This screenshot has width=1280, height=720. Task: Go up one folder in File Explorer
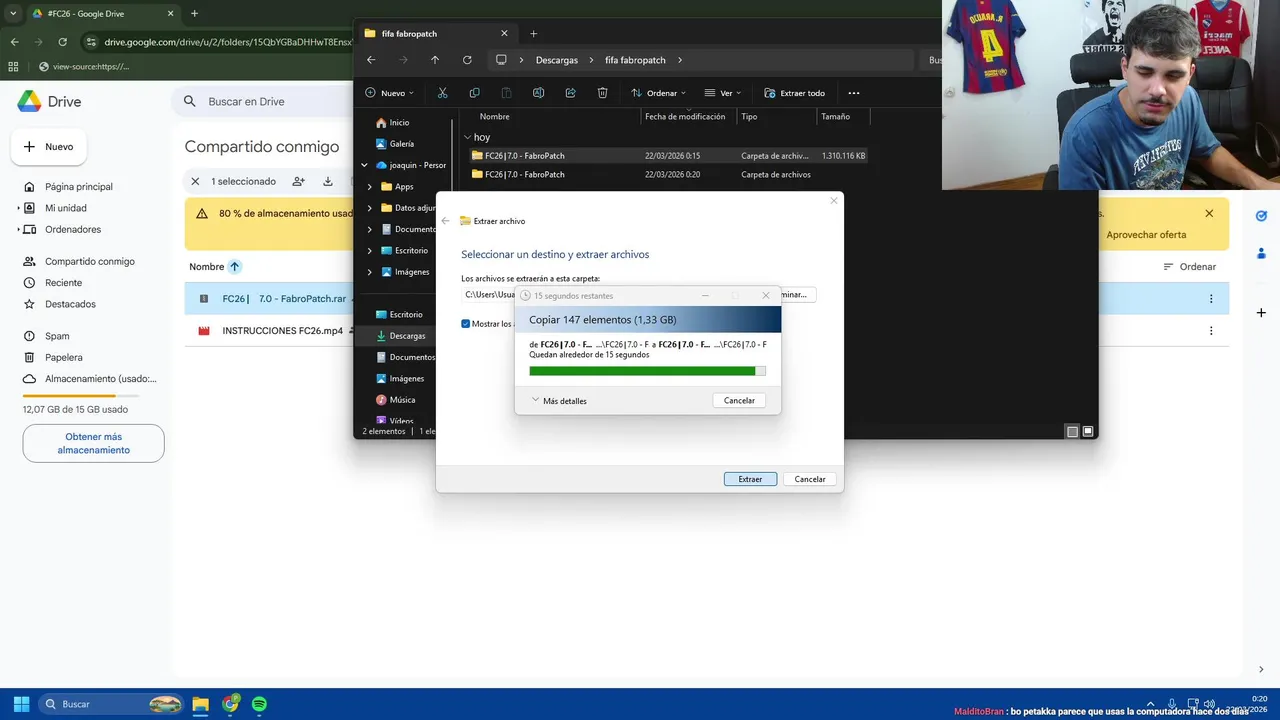pos(435,60)
